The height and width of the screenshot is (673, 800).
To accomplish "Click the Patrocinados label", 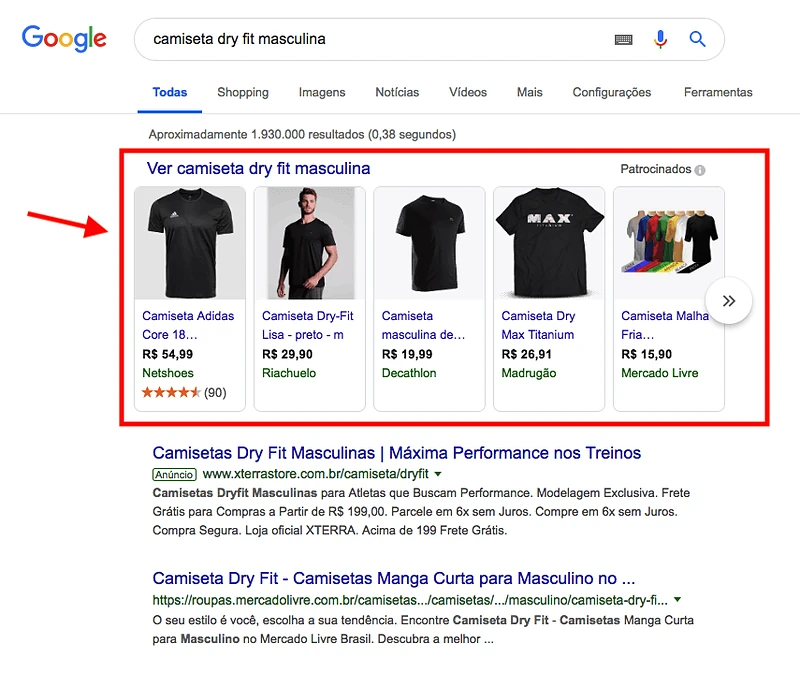I will tap(656, 169).
